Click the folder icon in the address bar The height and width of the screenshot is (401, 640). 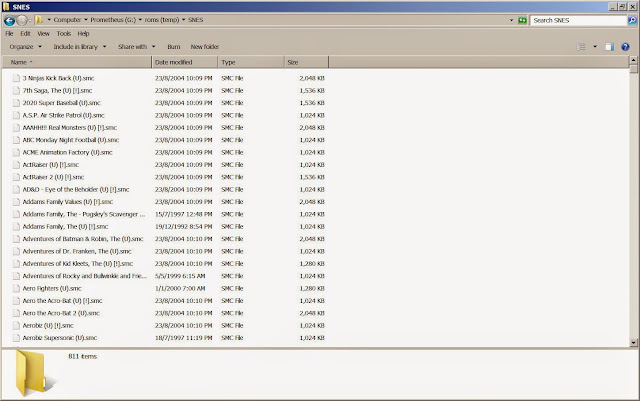[x=39, y=20]
